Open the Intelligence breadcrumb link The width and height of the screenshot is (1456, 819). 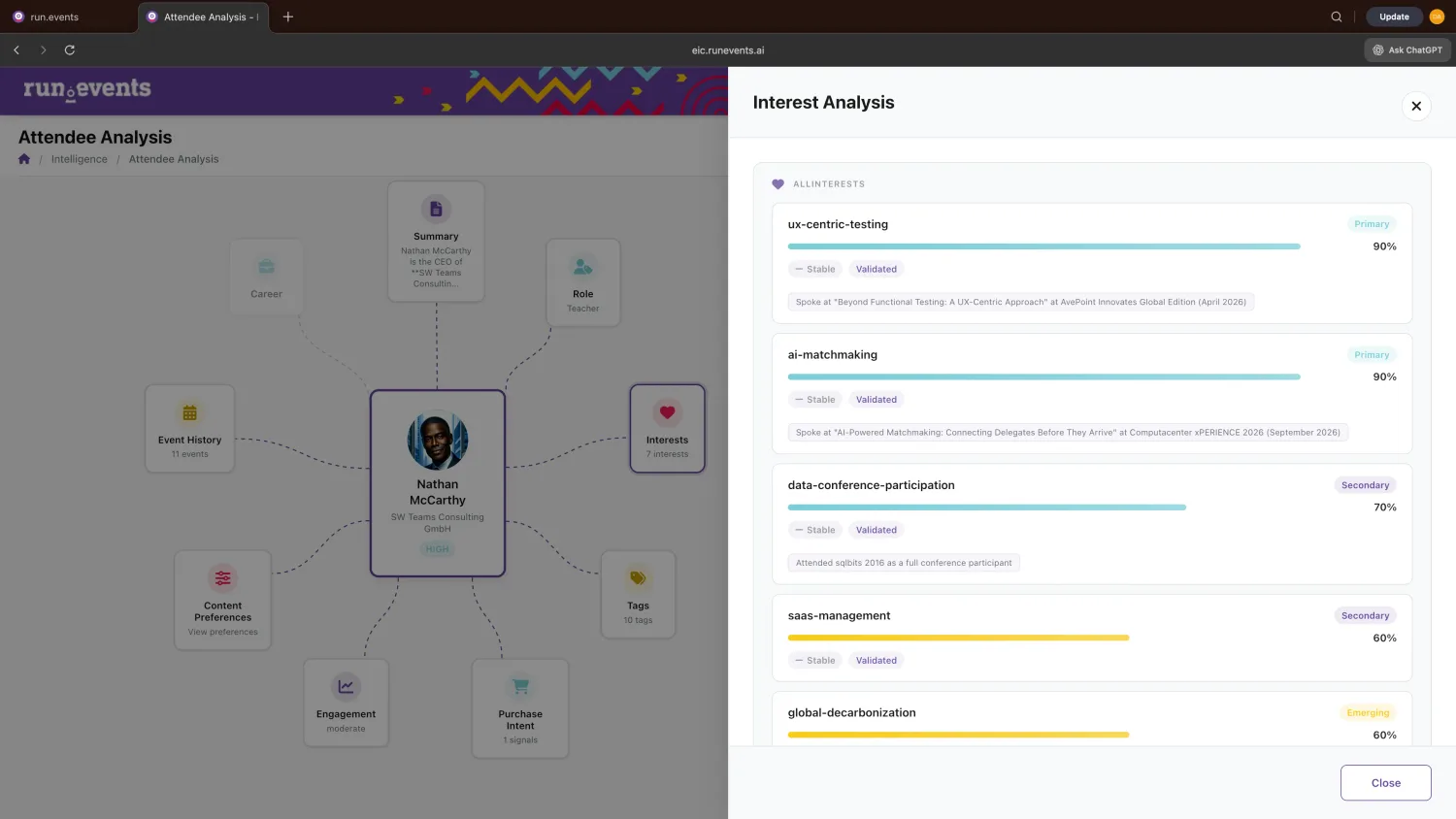click(x=80, y=159)
